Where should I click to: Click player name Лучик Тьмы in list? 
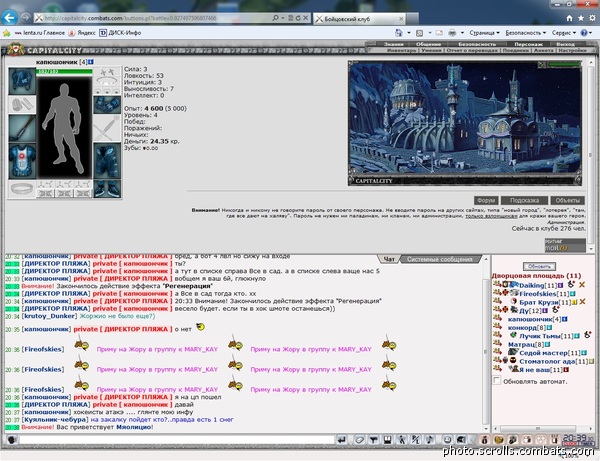[x=540, y=336]
